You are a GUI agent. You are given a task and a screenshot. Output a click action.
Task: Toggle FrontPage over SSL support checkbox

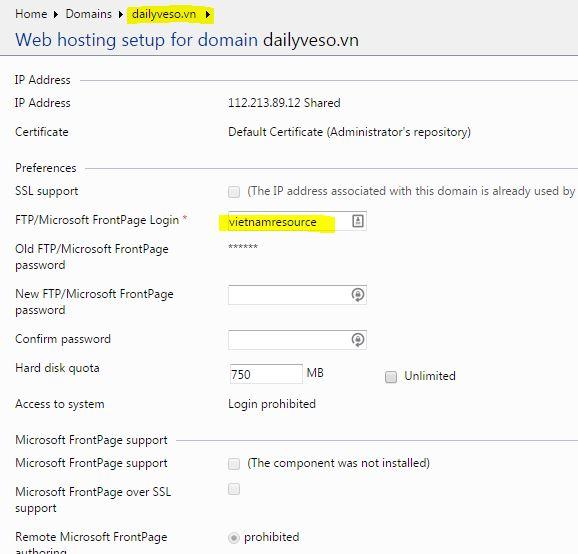234,489
